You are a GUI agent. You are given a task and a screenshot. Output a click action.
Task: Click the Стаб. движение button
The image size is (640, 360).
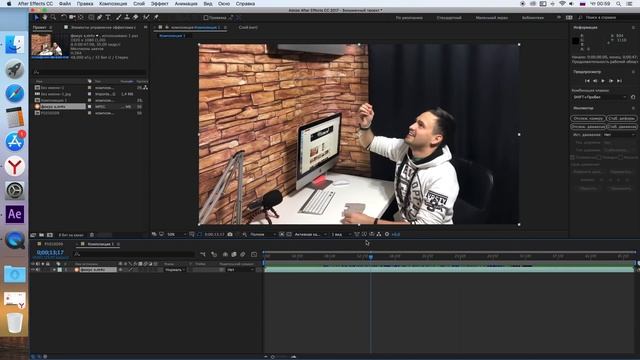pos(622,127)
